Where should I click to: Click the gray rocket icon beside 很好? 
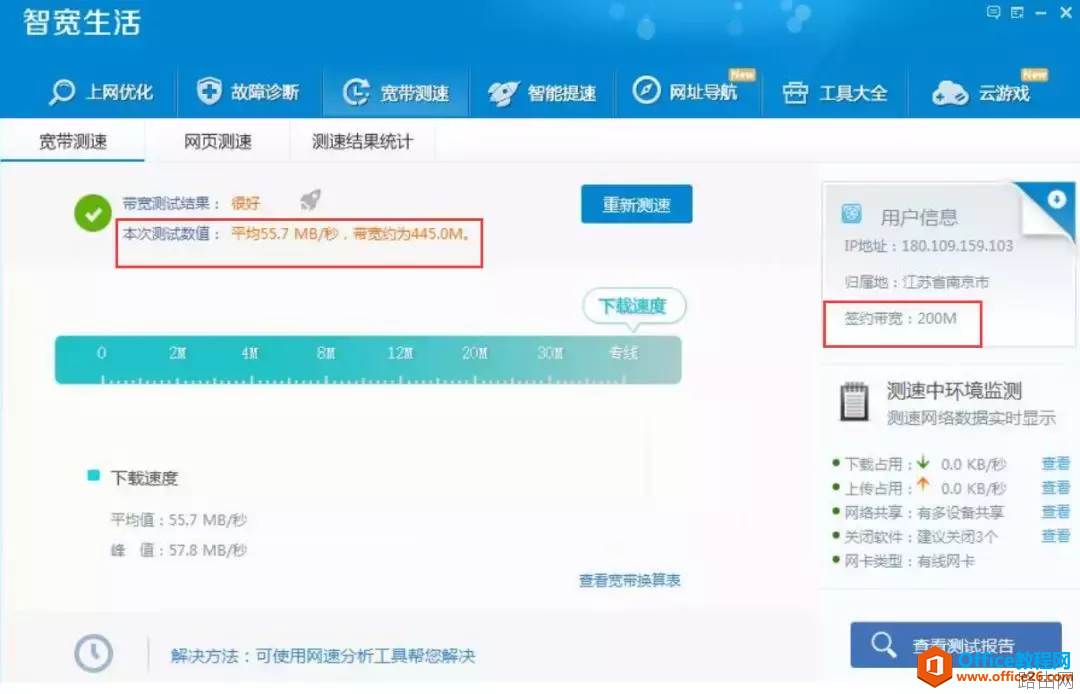click(x=311, y=200)
